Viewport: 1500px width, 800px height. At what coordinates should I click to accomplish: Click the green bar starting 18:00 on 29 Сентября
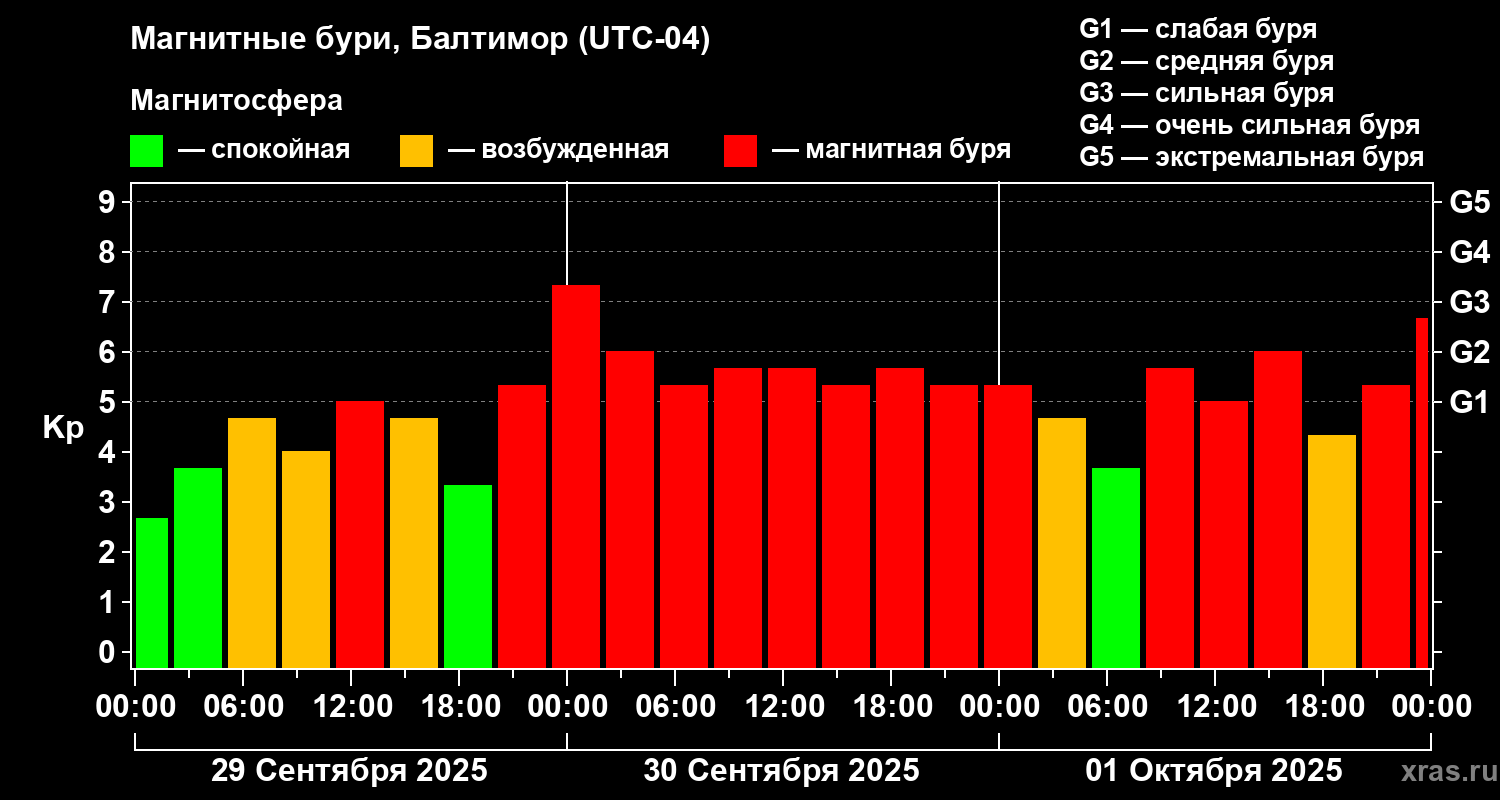coord(468,576)
